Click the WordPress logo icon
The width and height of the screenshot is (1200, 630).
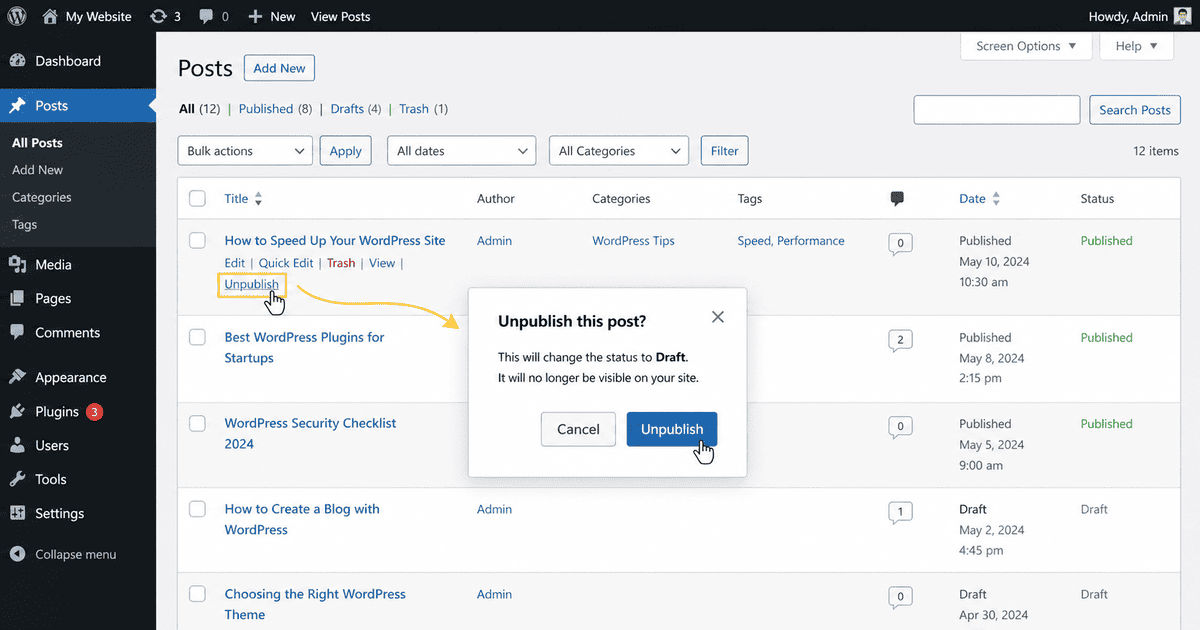16,16
